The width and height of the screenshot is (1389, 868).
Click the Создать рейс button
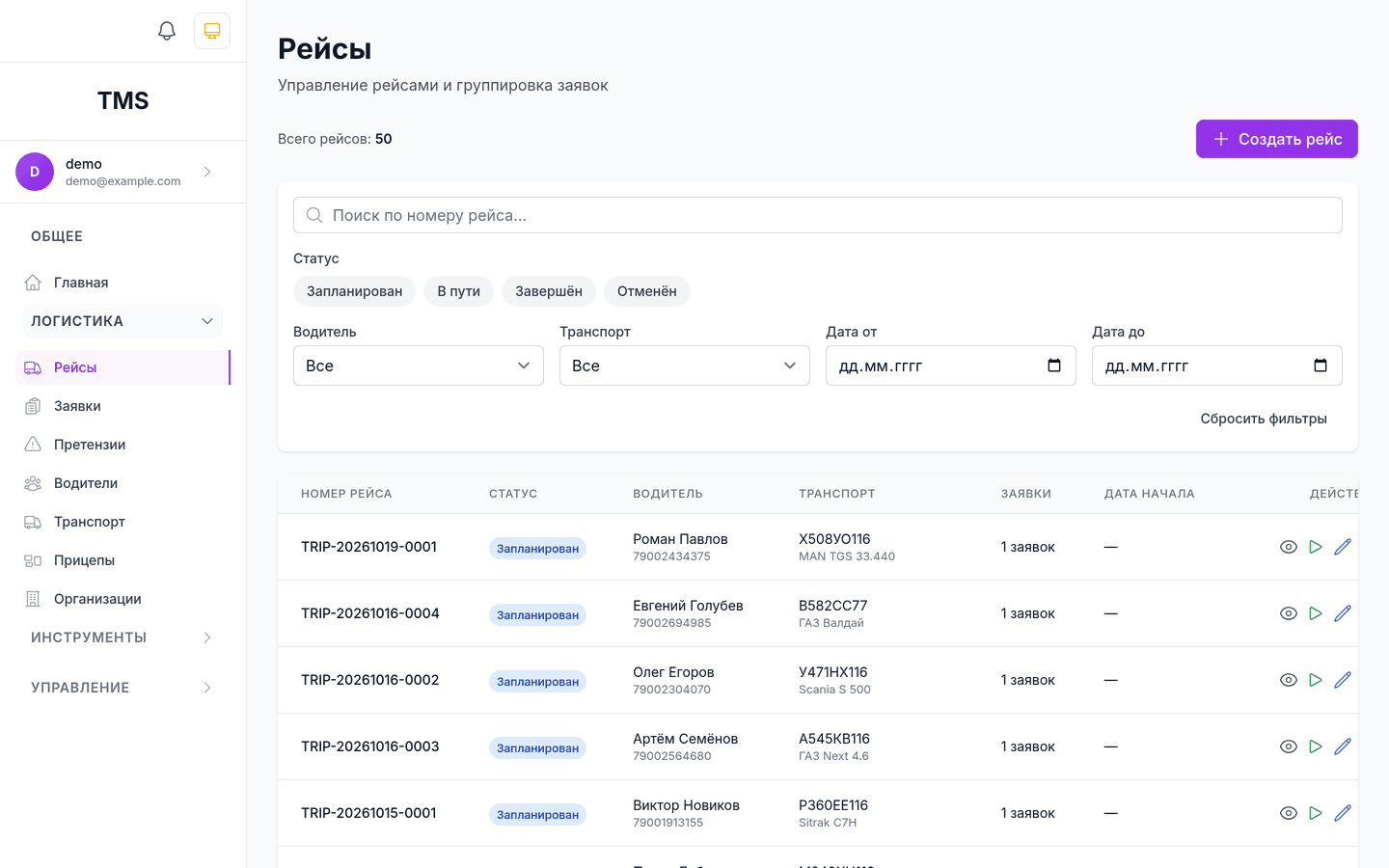[1277, 139]
